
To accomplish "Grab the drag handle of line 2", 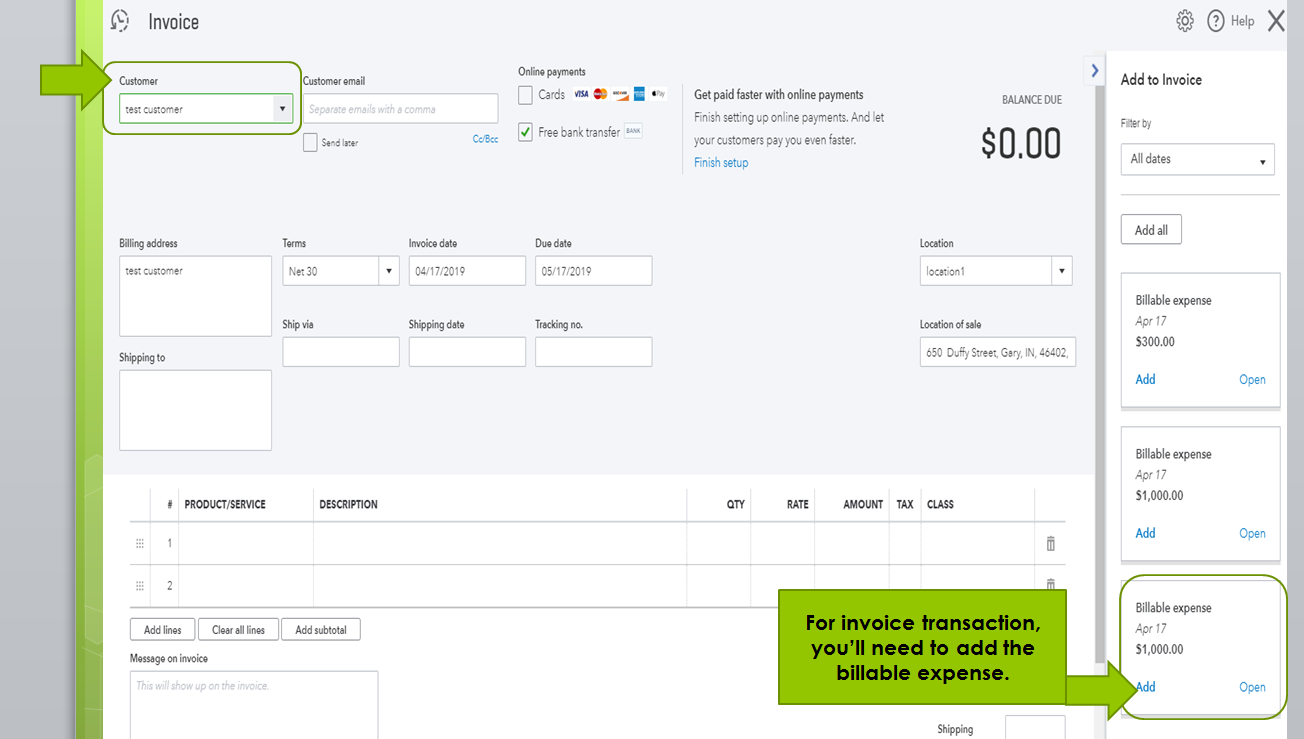I will 140,586.
